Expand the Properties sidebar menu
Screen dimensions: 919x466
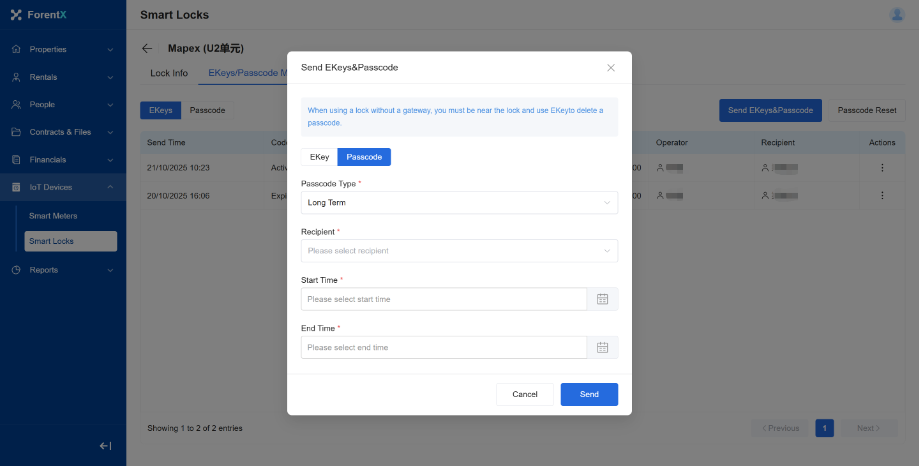[63, 49]
